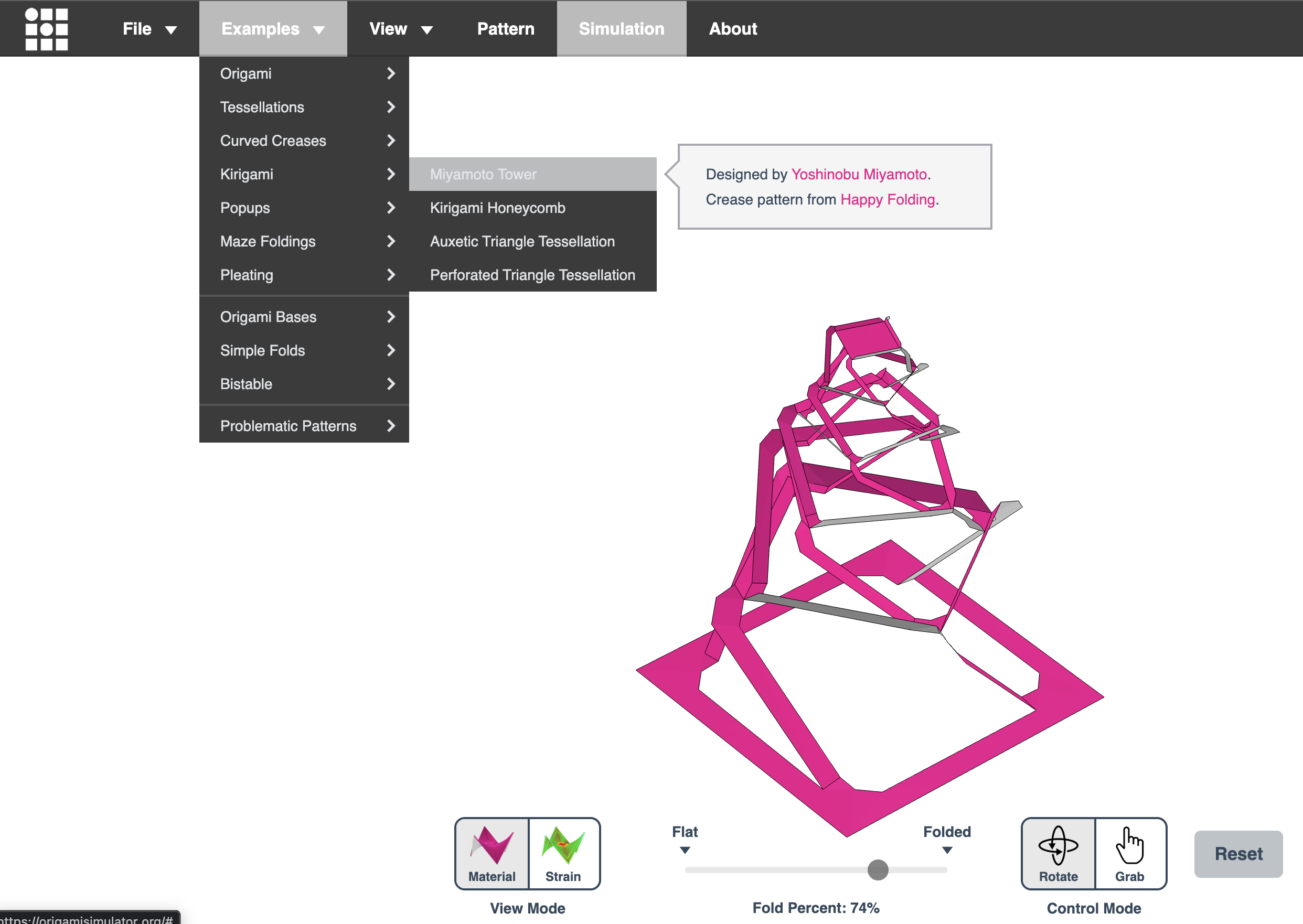
Task: Open the File dropdown menu
Action: (x=149, y=28)
